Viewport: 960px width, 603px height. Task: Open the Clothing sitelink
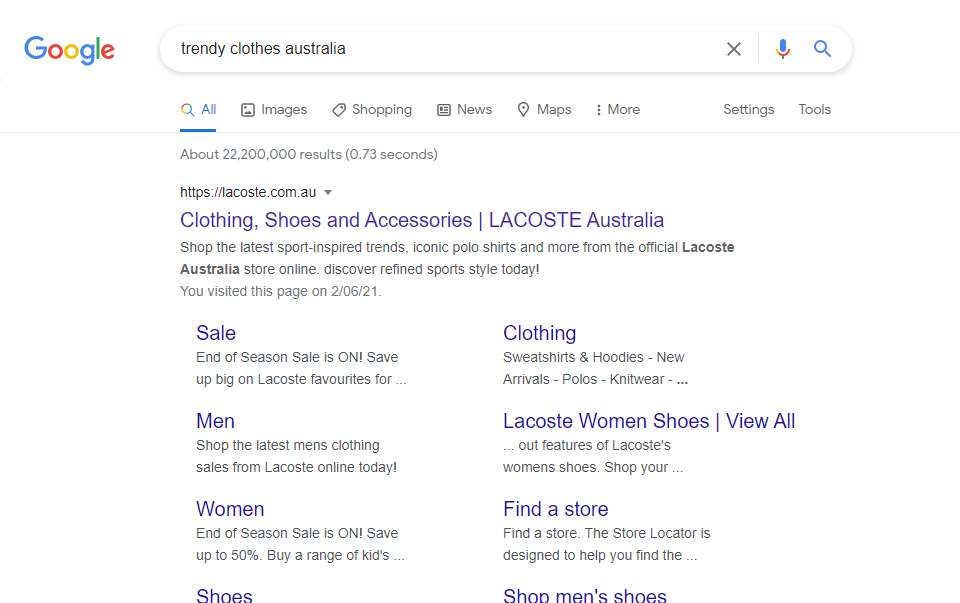(x=539, y=333)
